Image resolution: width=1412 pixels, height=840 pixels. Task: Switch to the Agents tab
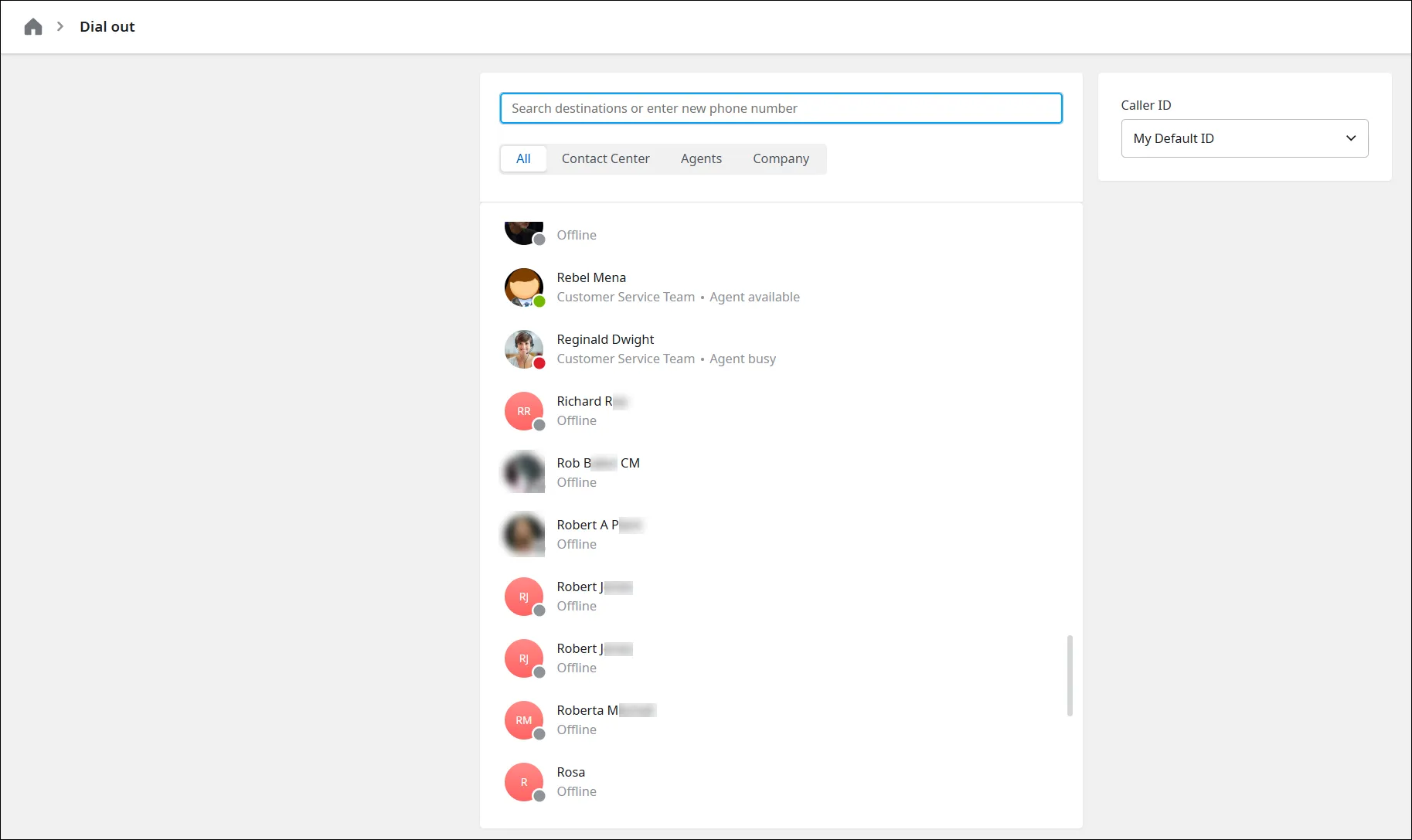[x=701, y=158]
